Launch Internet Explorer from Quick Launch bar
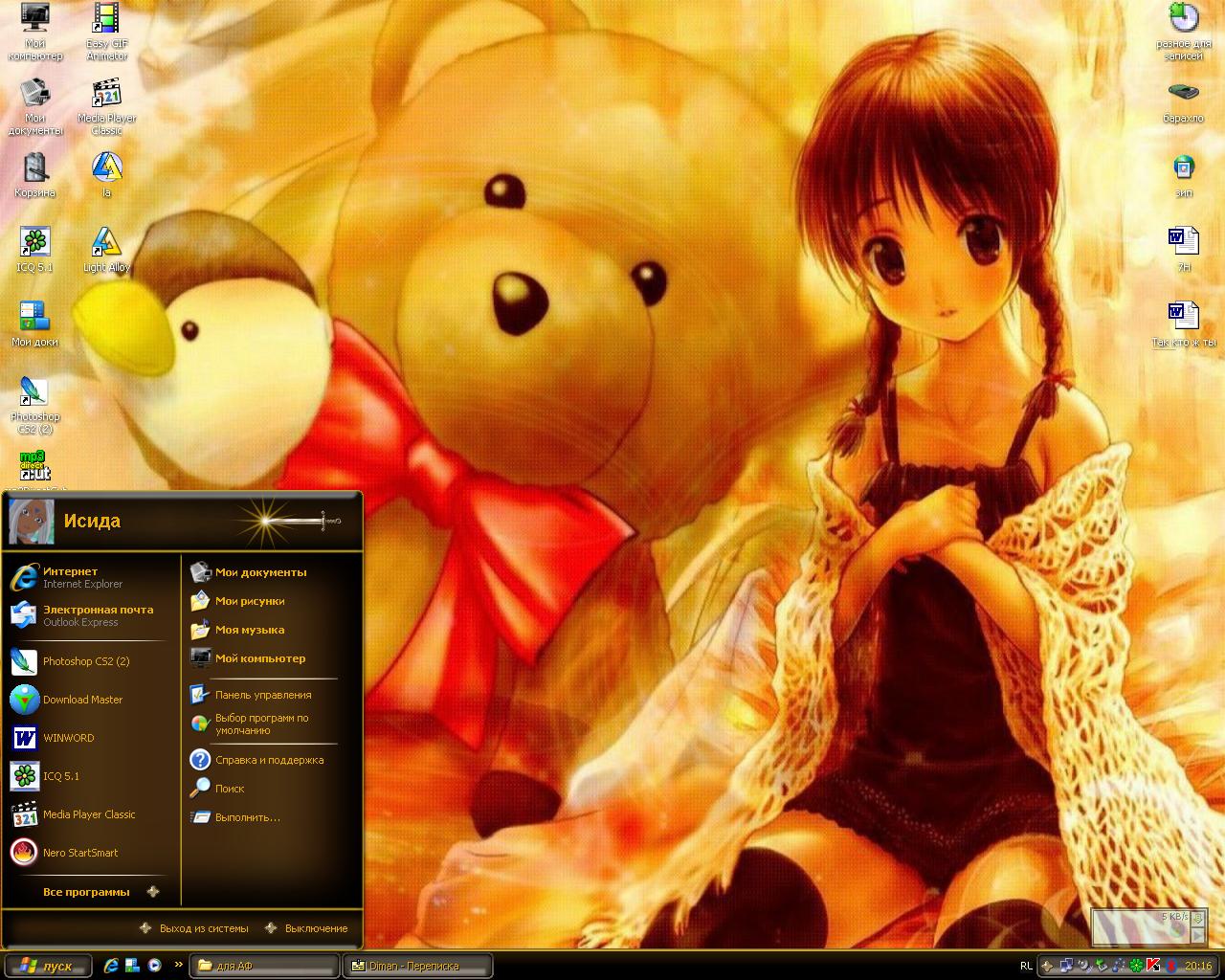This screenshot has width=1225, height=980. (111, 966)
